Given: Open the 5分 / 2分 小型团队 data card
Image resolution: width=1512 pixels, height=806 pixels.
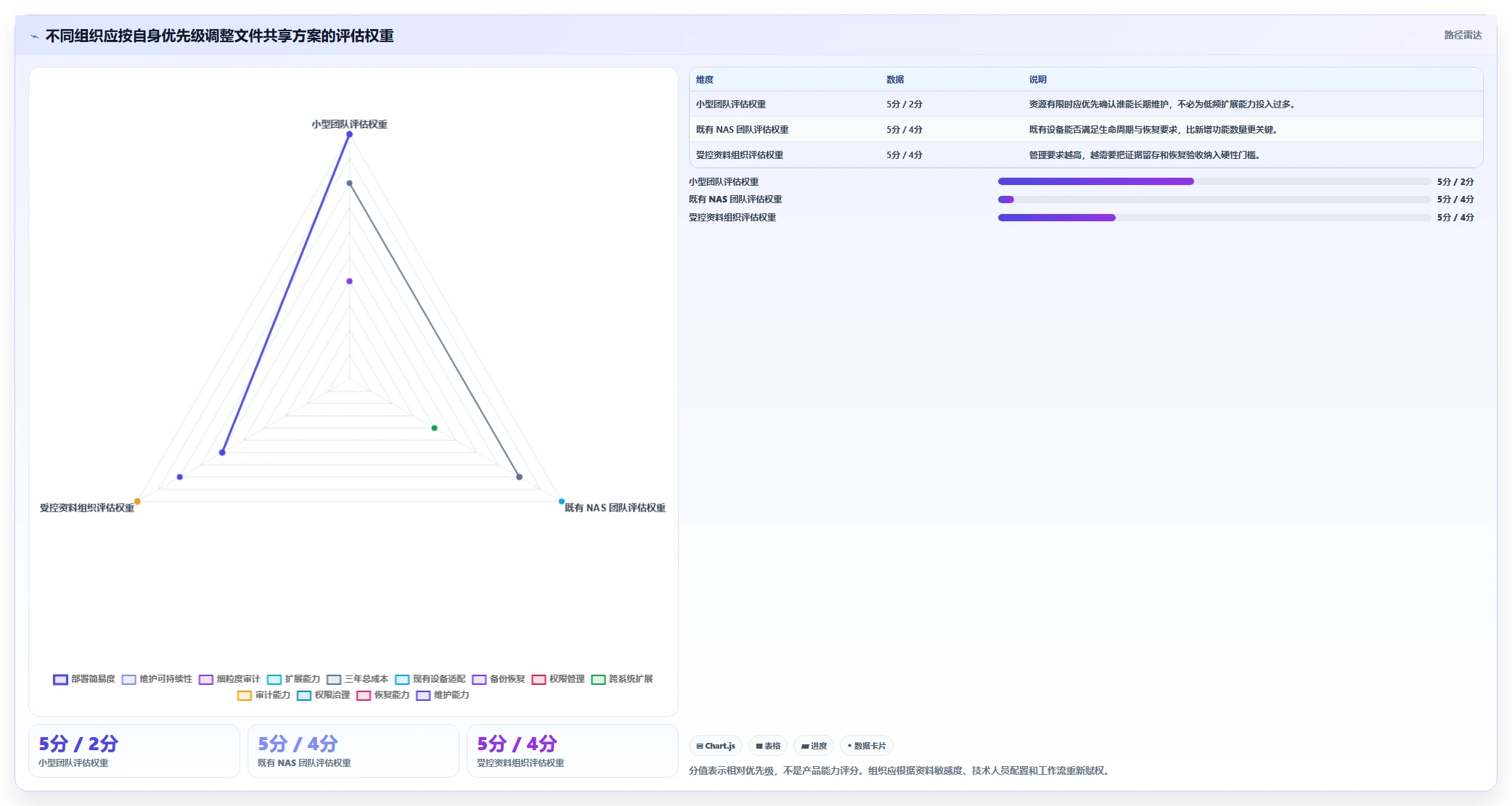Looking at the screenshot, I should (134, 751).
